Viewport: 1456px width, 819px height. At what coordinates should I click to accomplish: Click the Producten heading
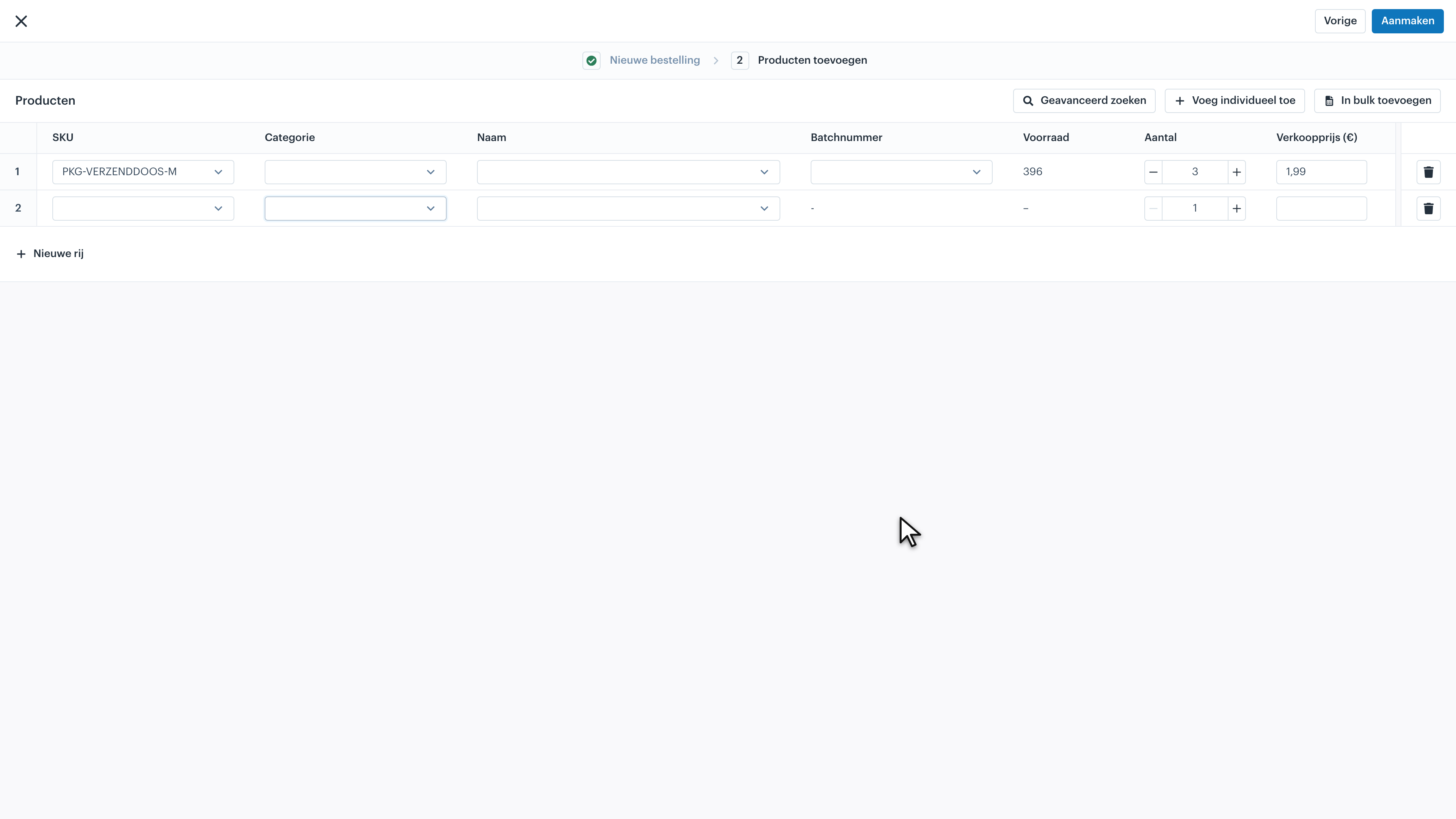45,100
